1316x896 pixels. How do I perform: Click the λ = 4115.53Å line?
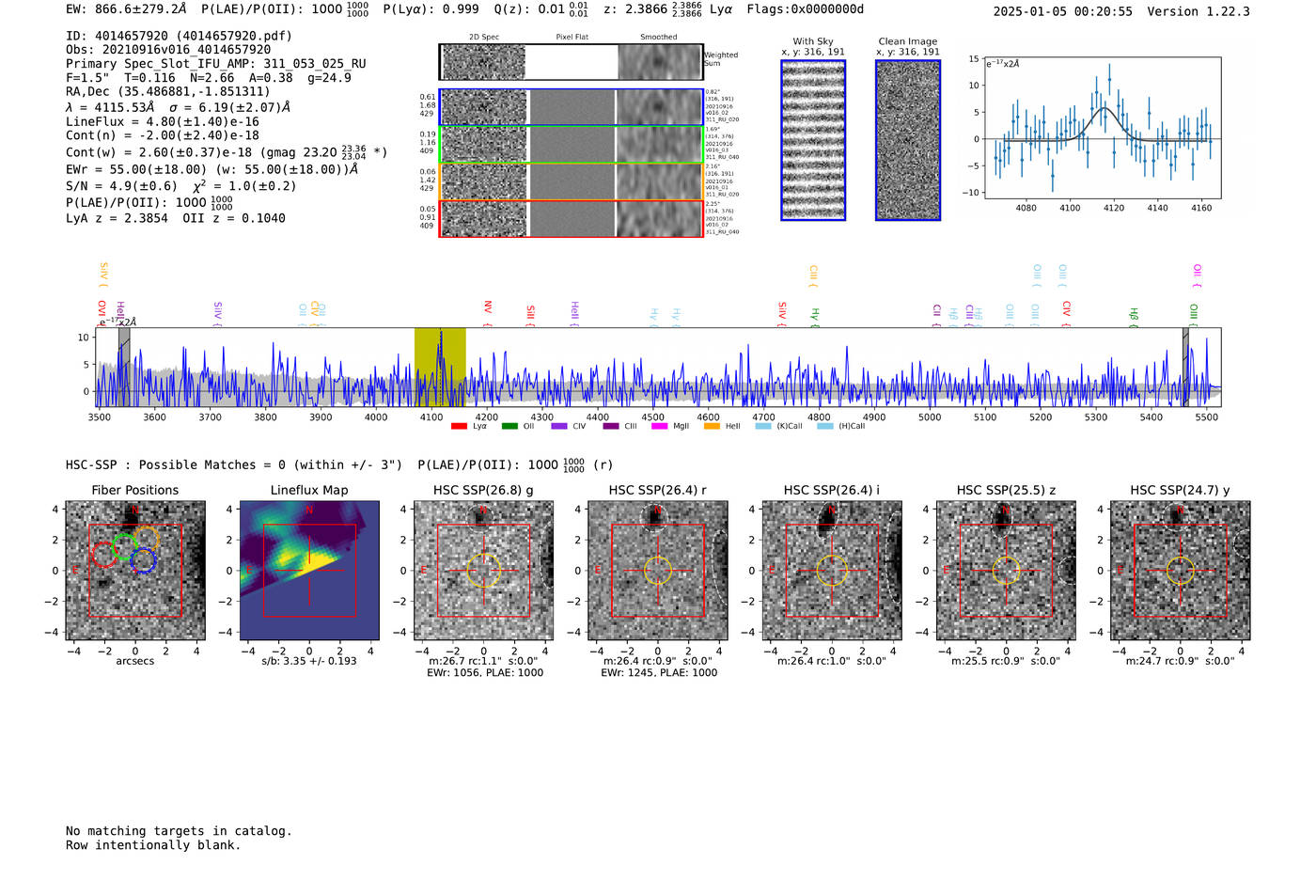click(178, 107)
